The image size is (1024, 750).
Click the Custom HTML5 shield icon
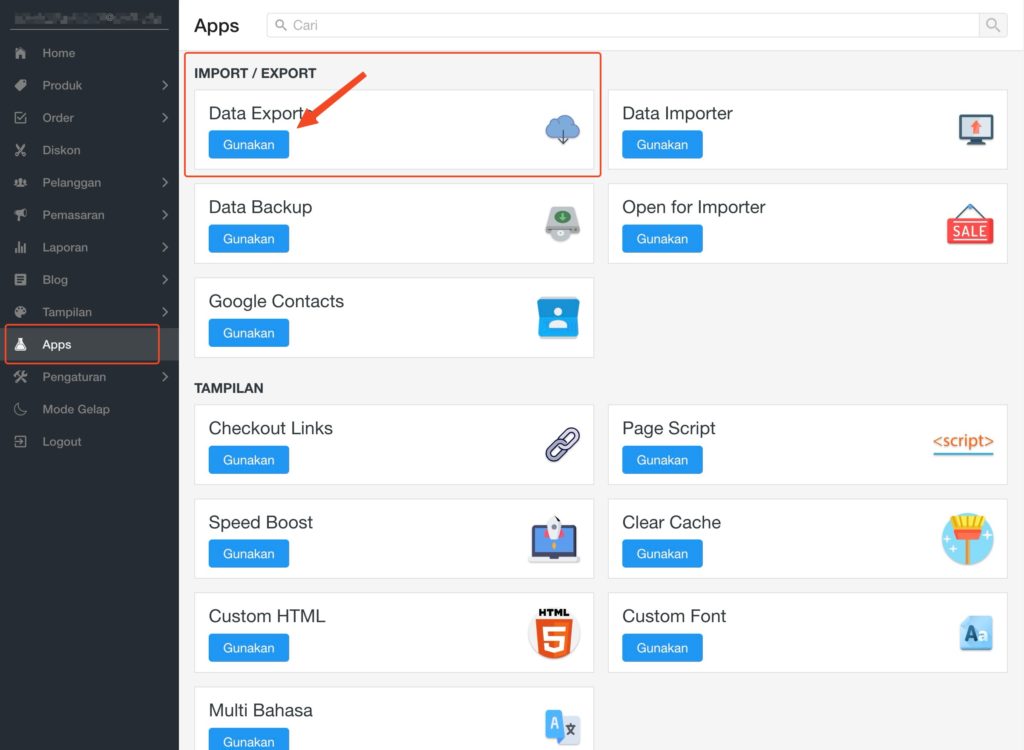[554, 632]
